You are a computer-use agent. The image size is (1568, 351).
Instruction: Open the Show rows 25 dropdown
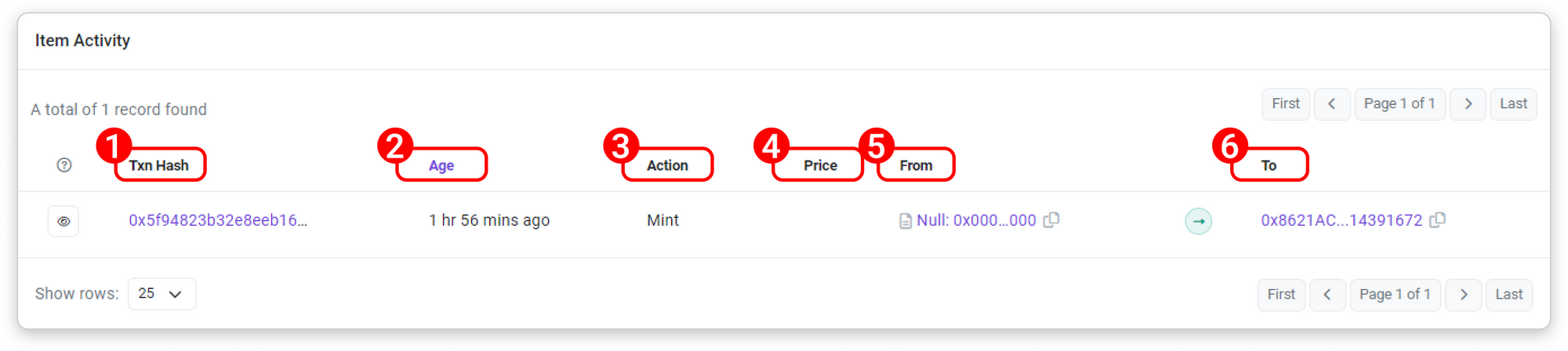tap(162, 294)
